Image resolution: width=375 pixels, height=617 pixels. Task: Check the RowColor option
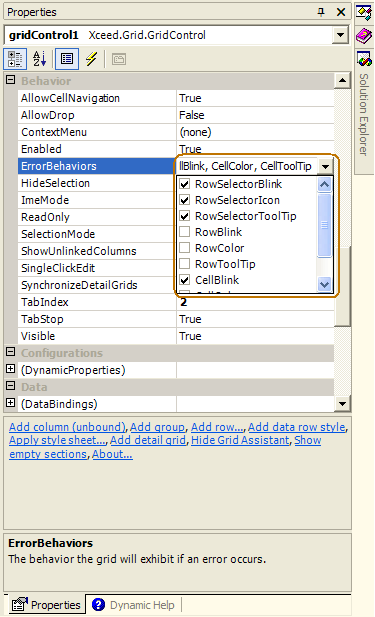[185, 248]
